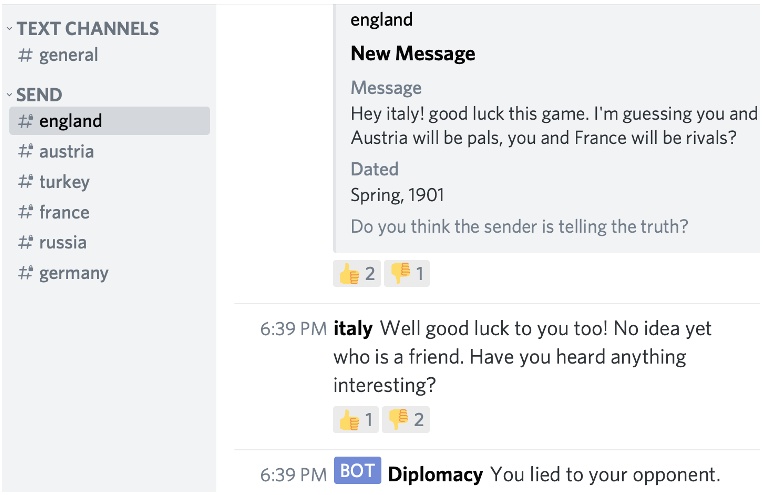The height and width of the screenshot is (495, 763).
Task: Click the Diplomacy bot username
Action: pyautogui.click(x=435, y=474)
